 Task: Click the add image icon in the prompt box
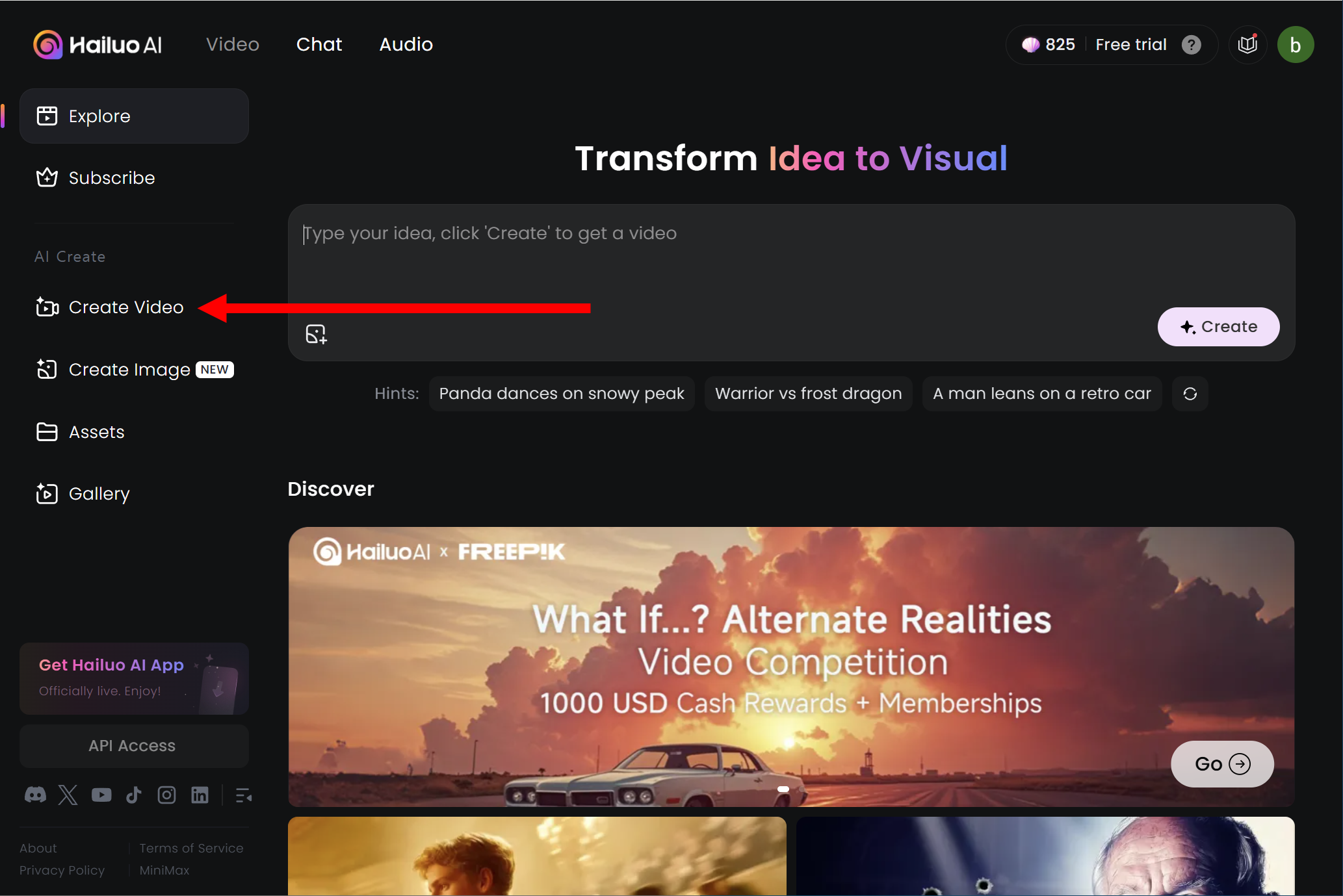click(x=316, y=334)
